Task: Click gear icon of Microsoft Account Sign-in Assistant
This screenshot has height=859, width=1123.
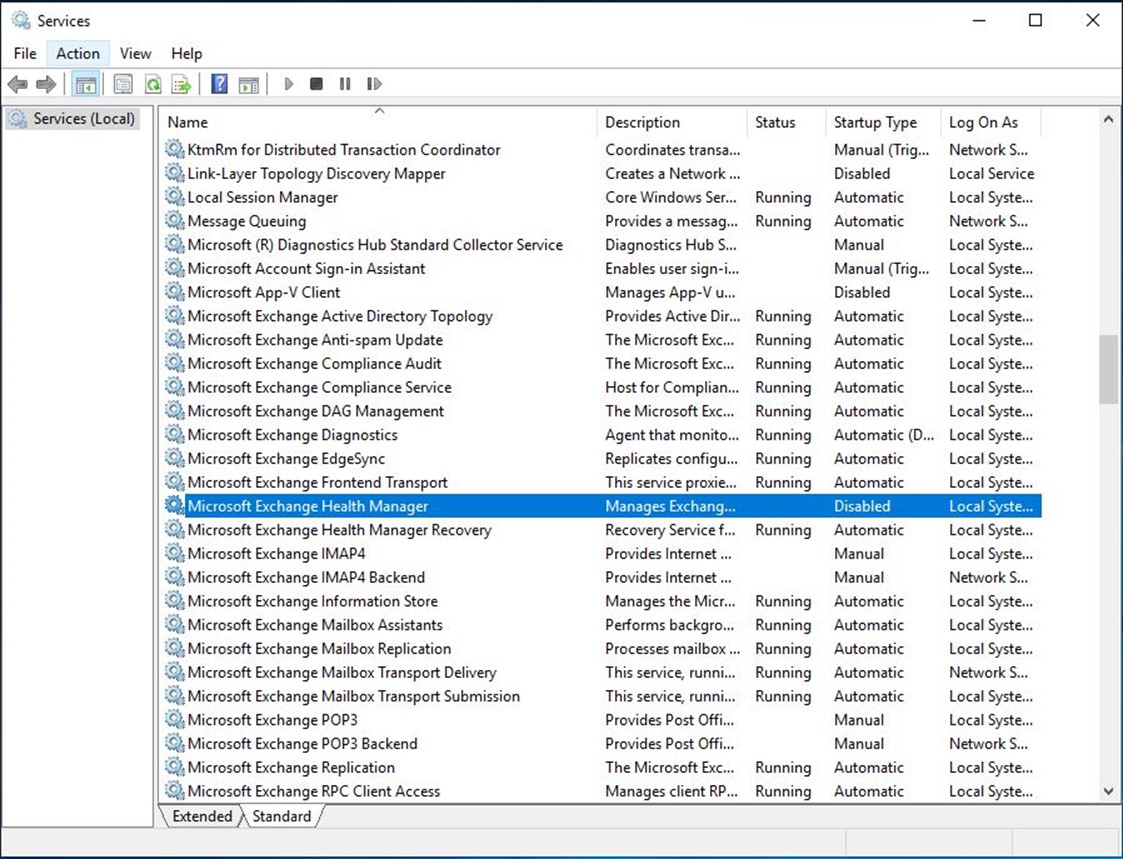Action: pyautogui.click(x=174, y=268)
